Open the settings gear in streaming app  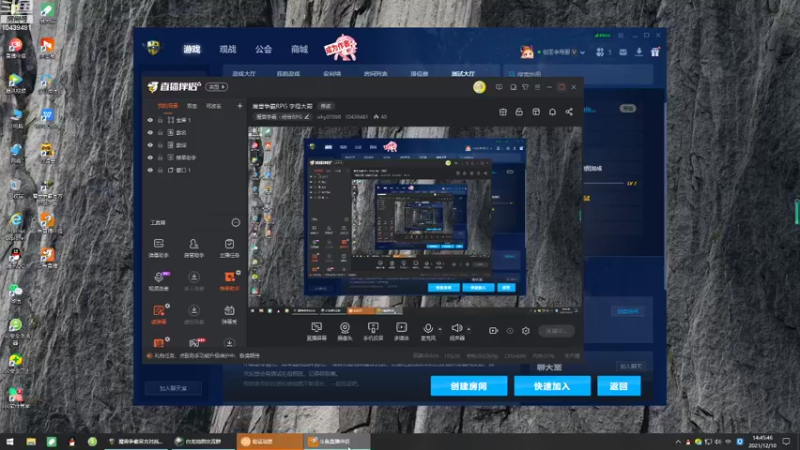pos(526,331)
